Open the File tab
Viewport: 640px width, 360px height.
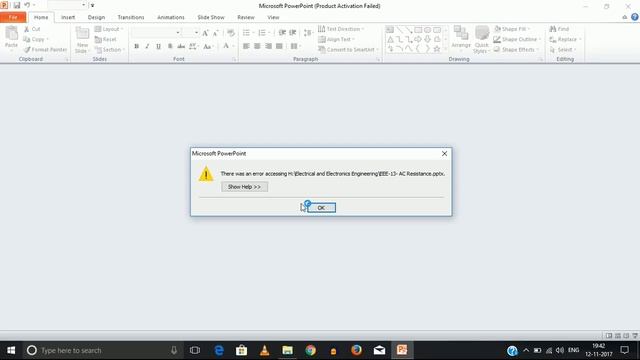(x=13, y=17)
